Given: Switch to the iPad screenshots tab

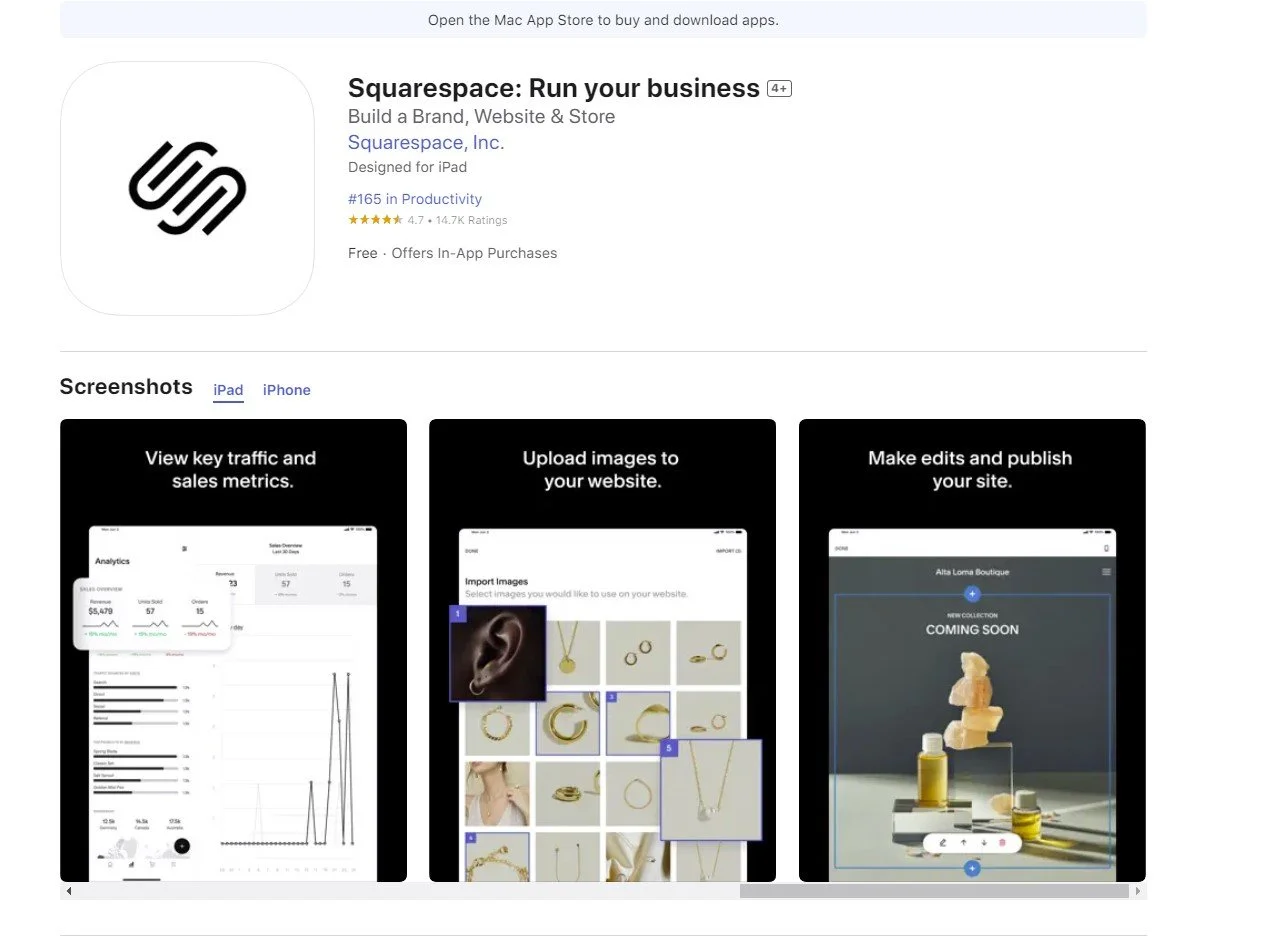Looking at the screenshot, I should pos(228,390).
